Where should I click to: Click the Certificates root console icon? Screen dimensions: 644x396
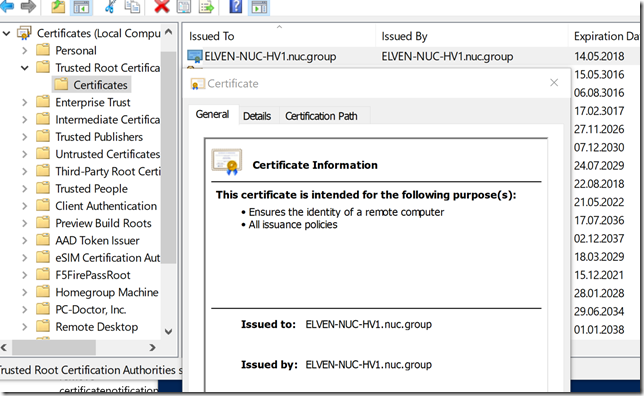24,33
